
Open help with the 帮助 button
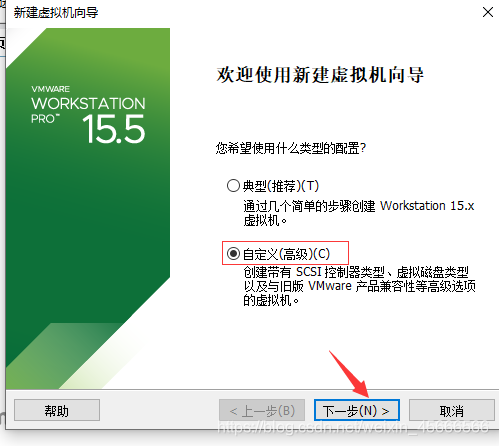[x=57, y=410]
